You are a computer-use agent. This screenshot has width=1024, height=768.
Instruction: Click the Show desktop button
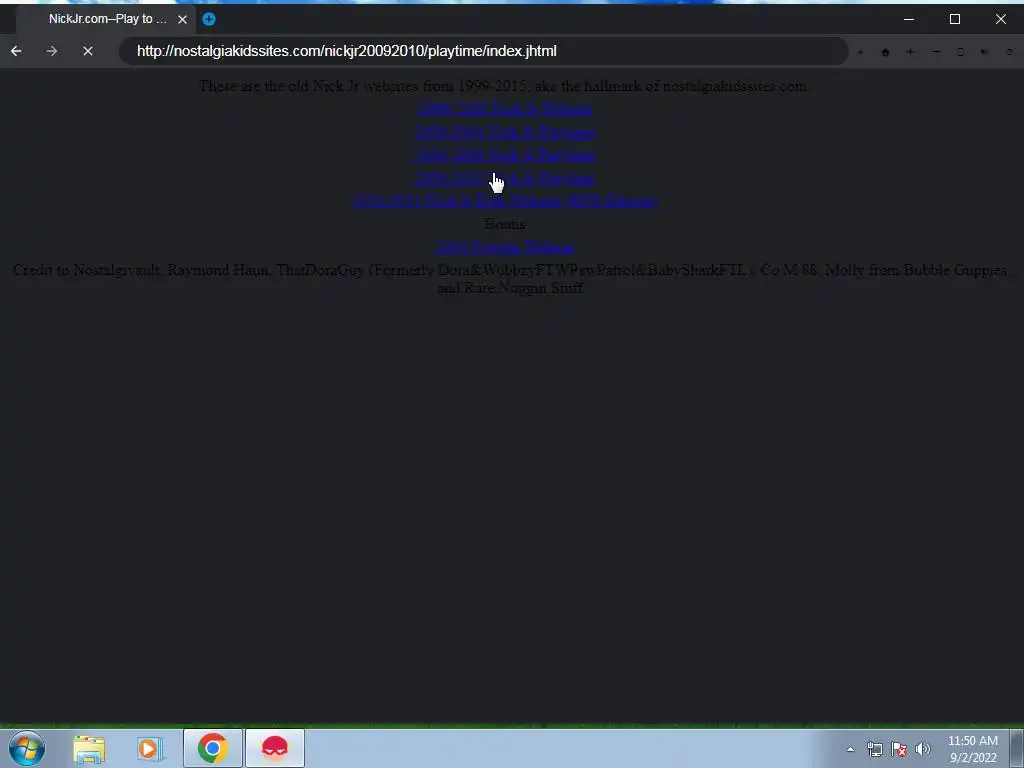click(x=1017, y=749)
